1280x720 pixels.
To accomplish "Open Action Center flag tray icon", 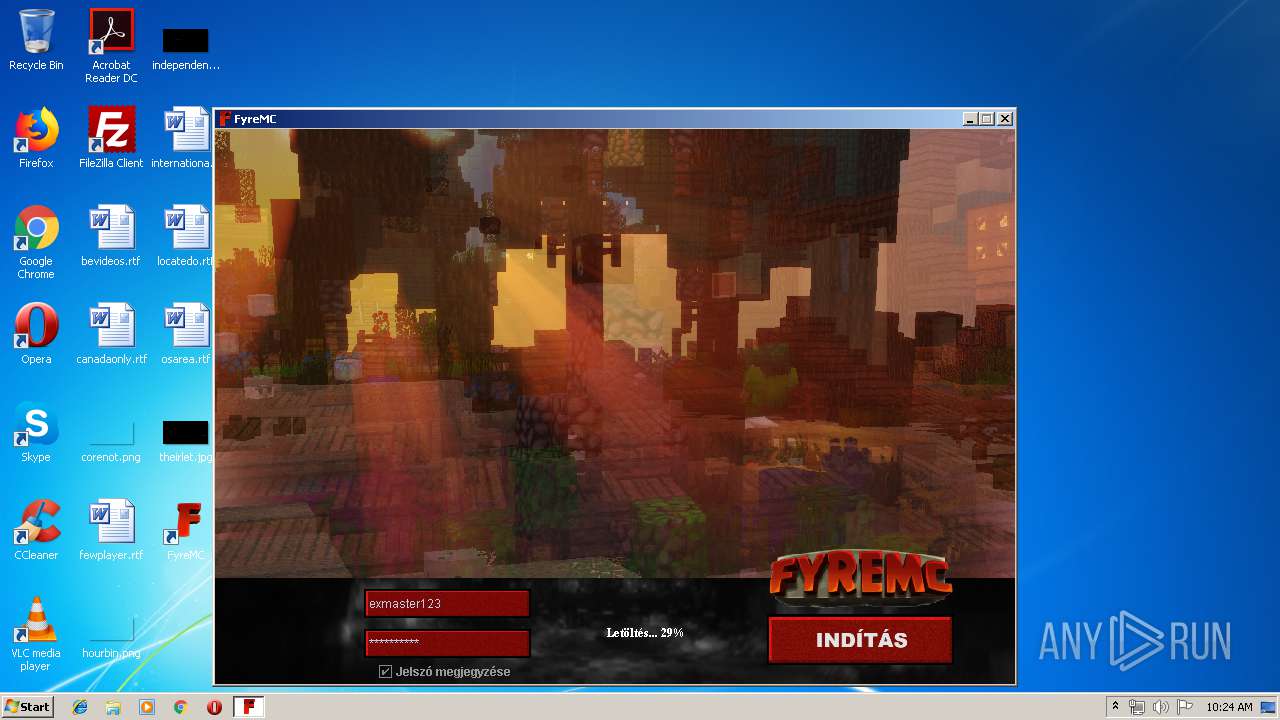I will (1184, 707).
